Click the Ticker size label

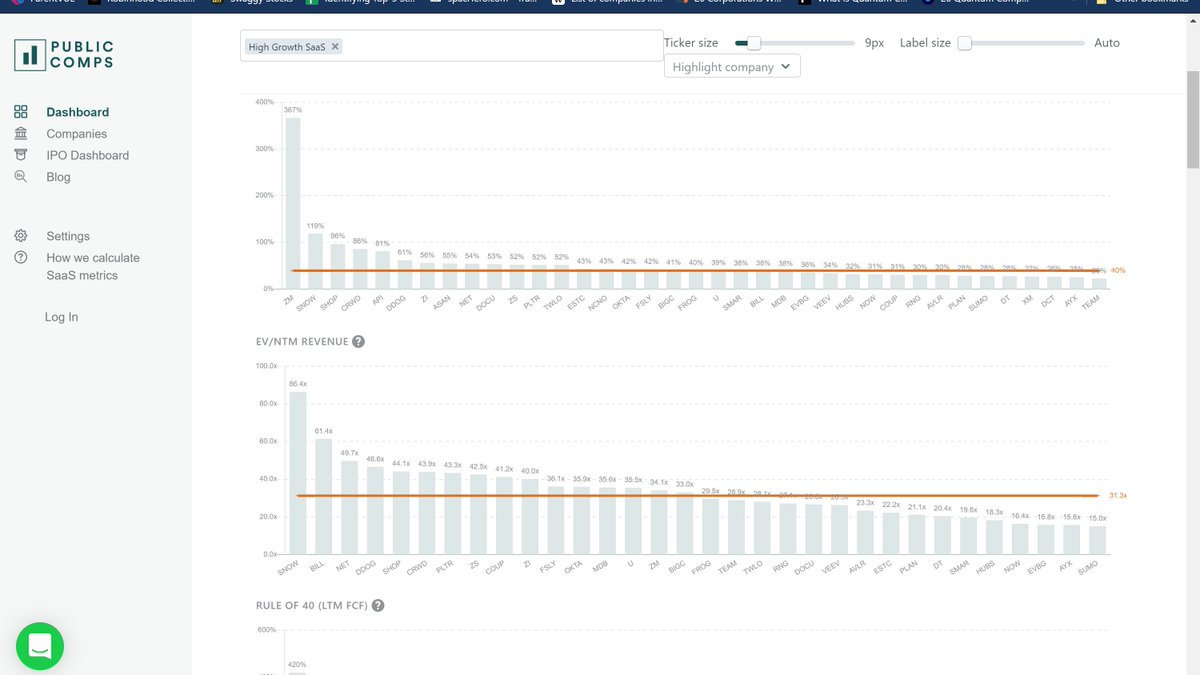coord(691,43)
